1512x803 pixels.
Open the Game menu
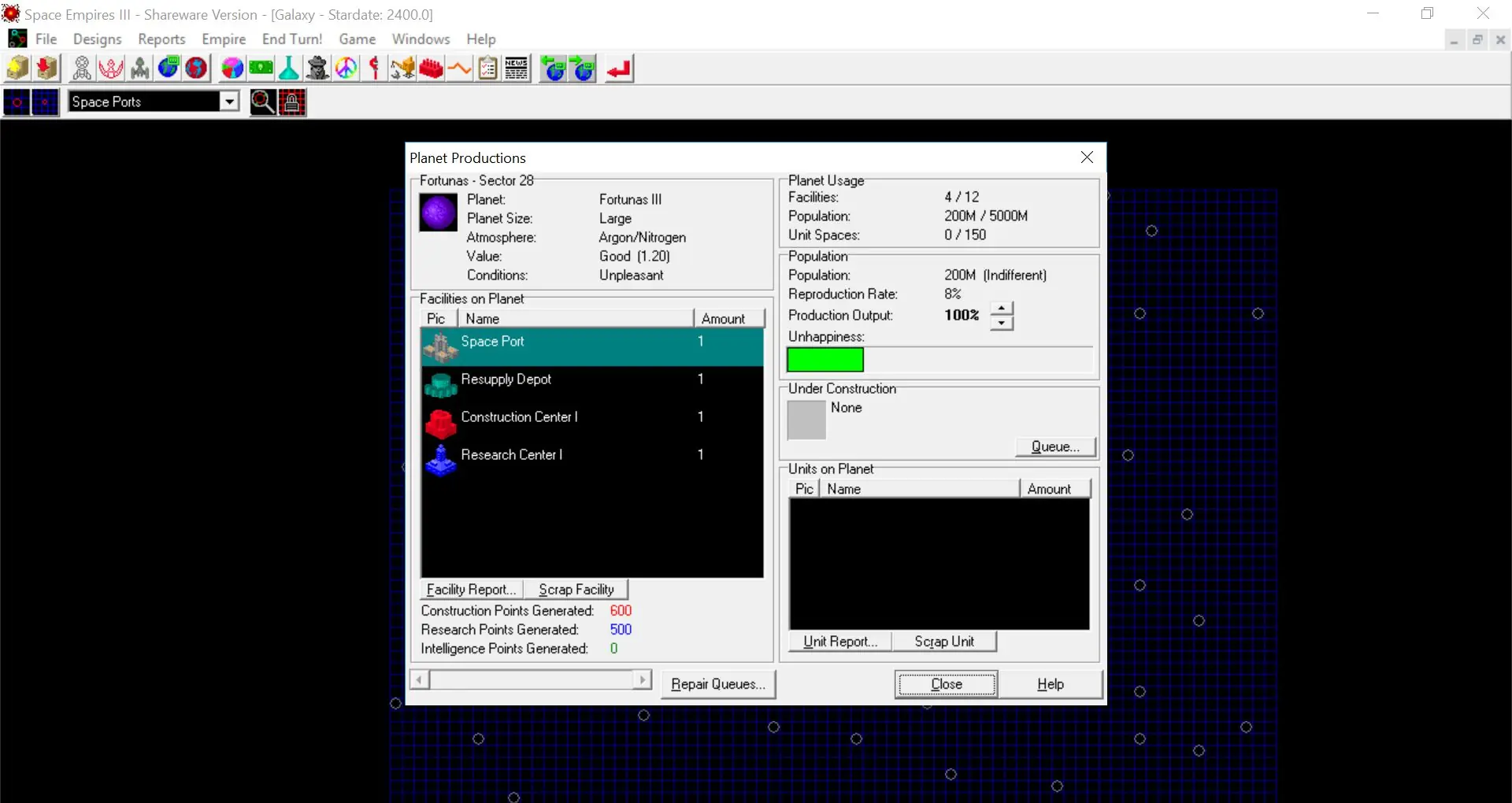[358, 39]
